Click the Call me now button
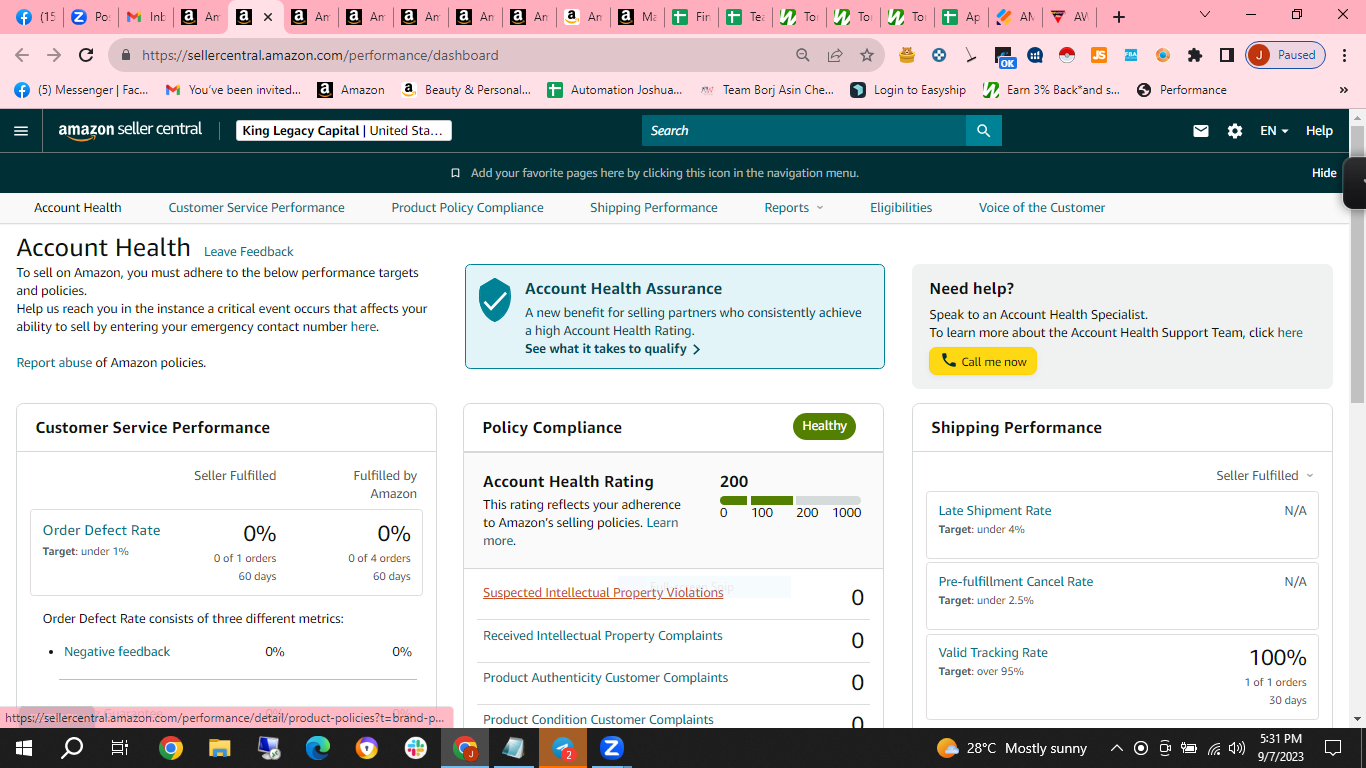 click(983, 361)
